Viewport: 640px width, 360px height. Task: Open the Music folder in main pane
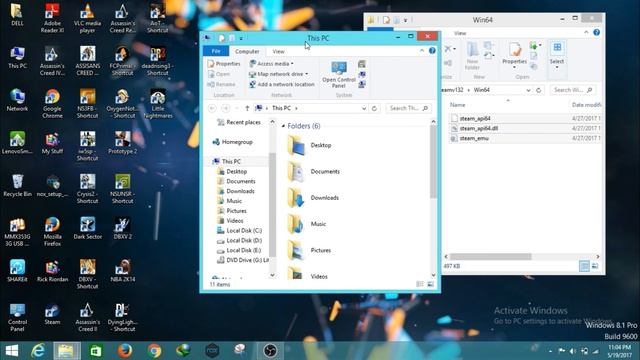307,224
